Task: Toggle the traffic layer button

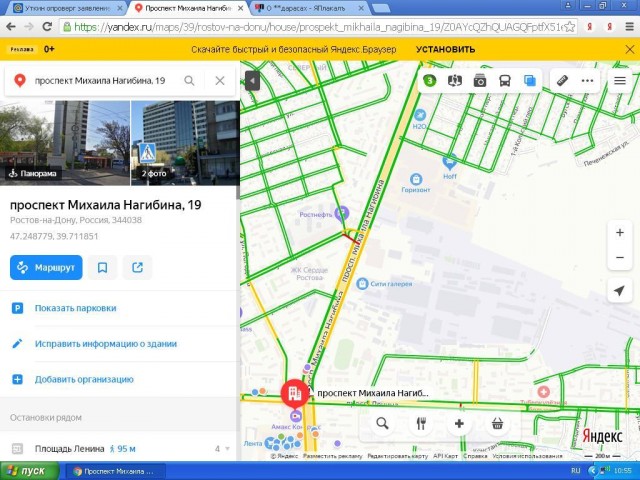Action: click(x=429, y=81)
